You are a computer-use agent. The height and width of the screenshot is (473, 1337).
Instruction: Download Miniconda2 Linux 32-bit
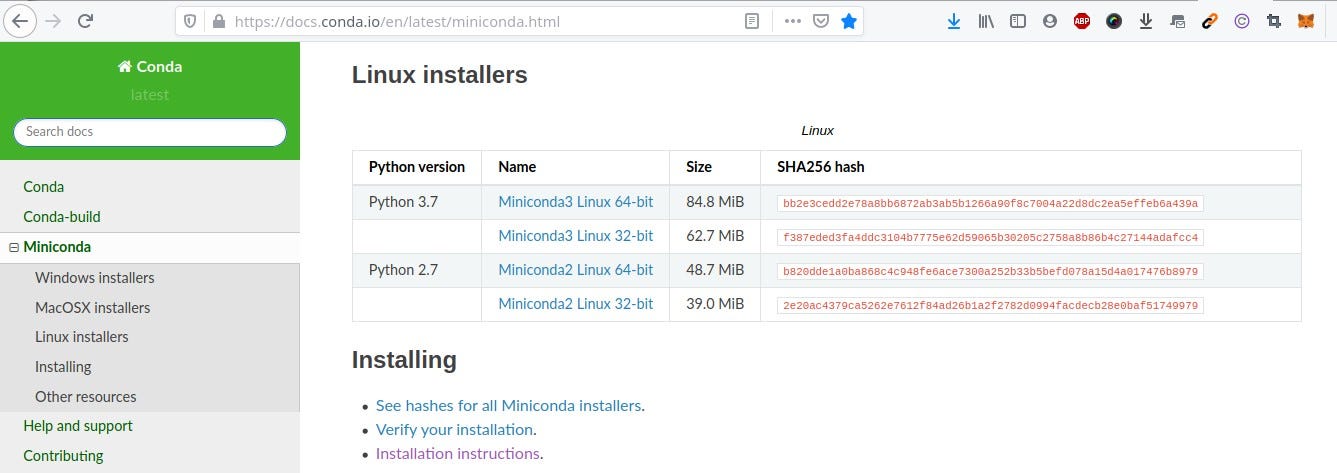point(576,304)
